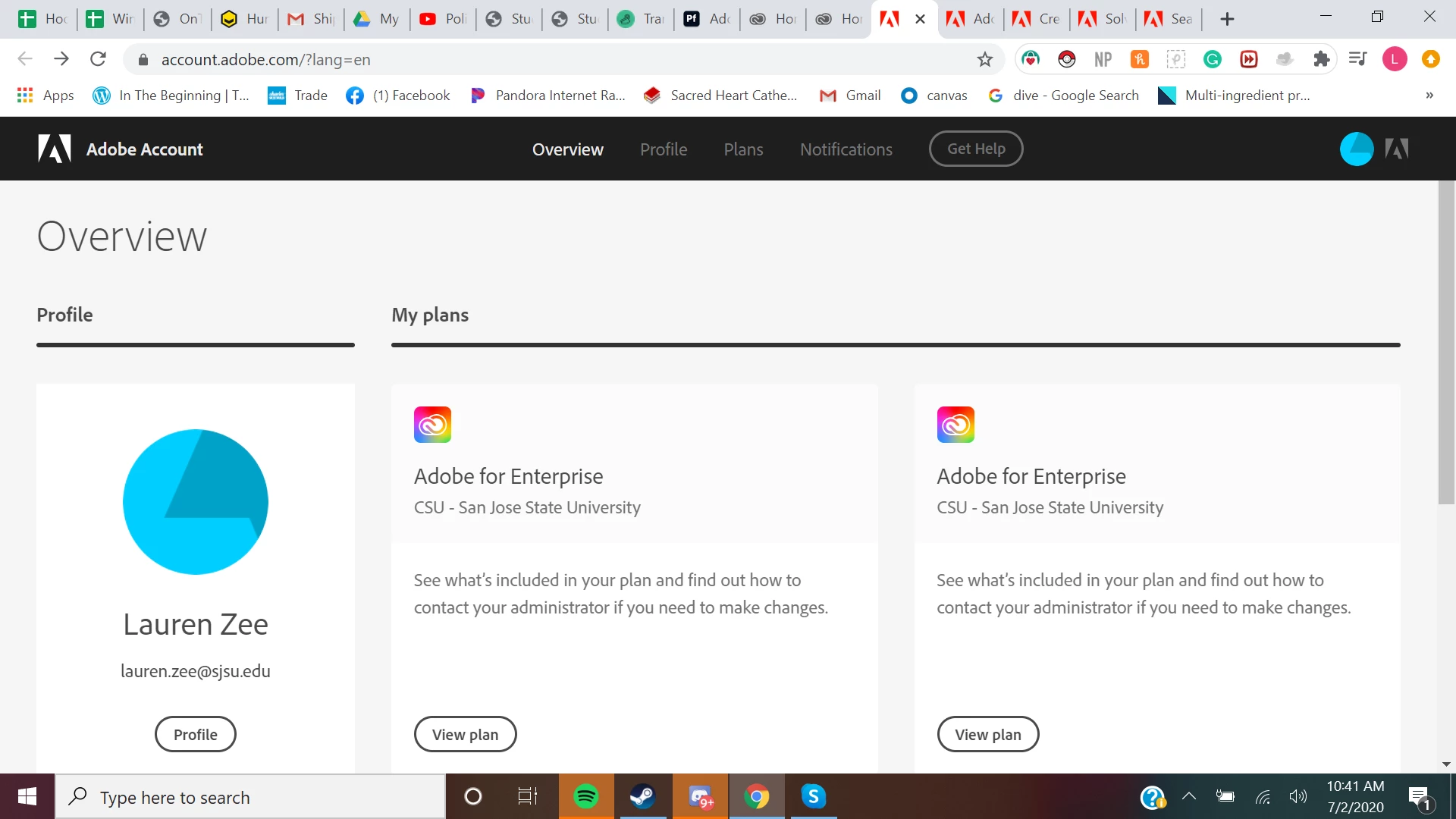
Task: Open the Adobe apps icon in the header
Action: click(1396, 149)
